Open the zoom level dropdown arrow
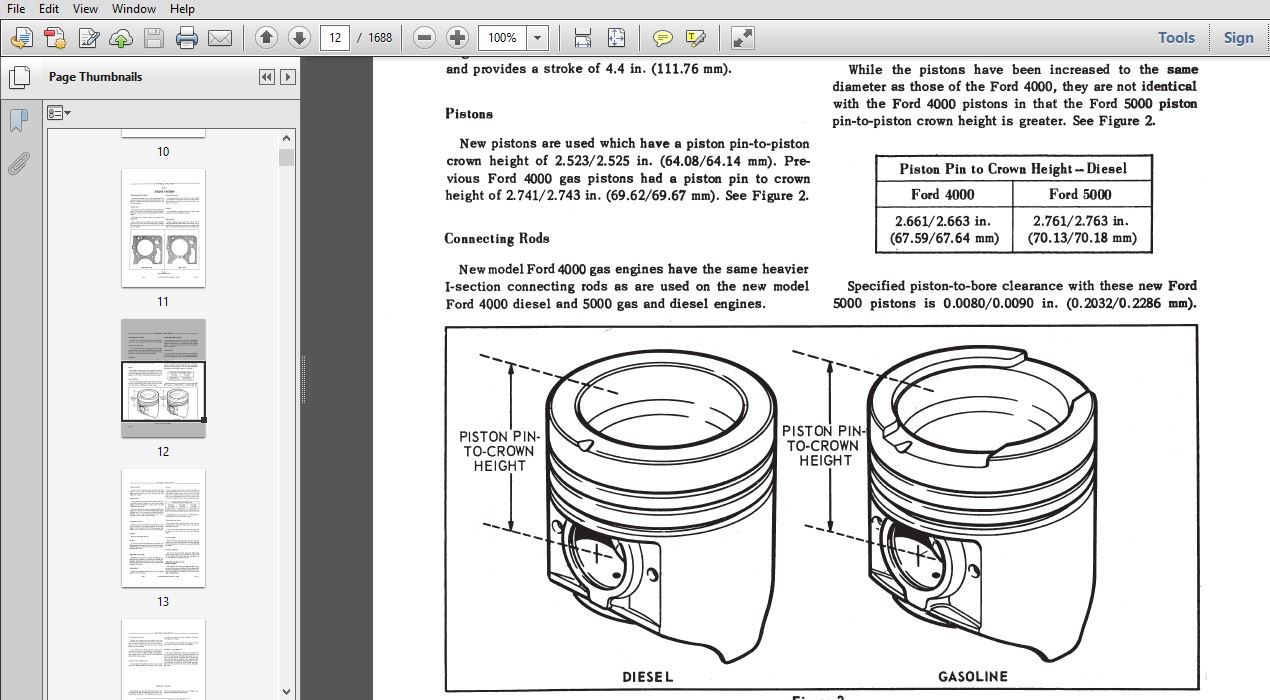 [538, 38]
